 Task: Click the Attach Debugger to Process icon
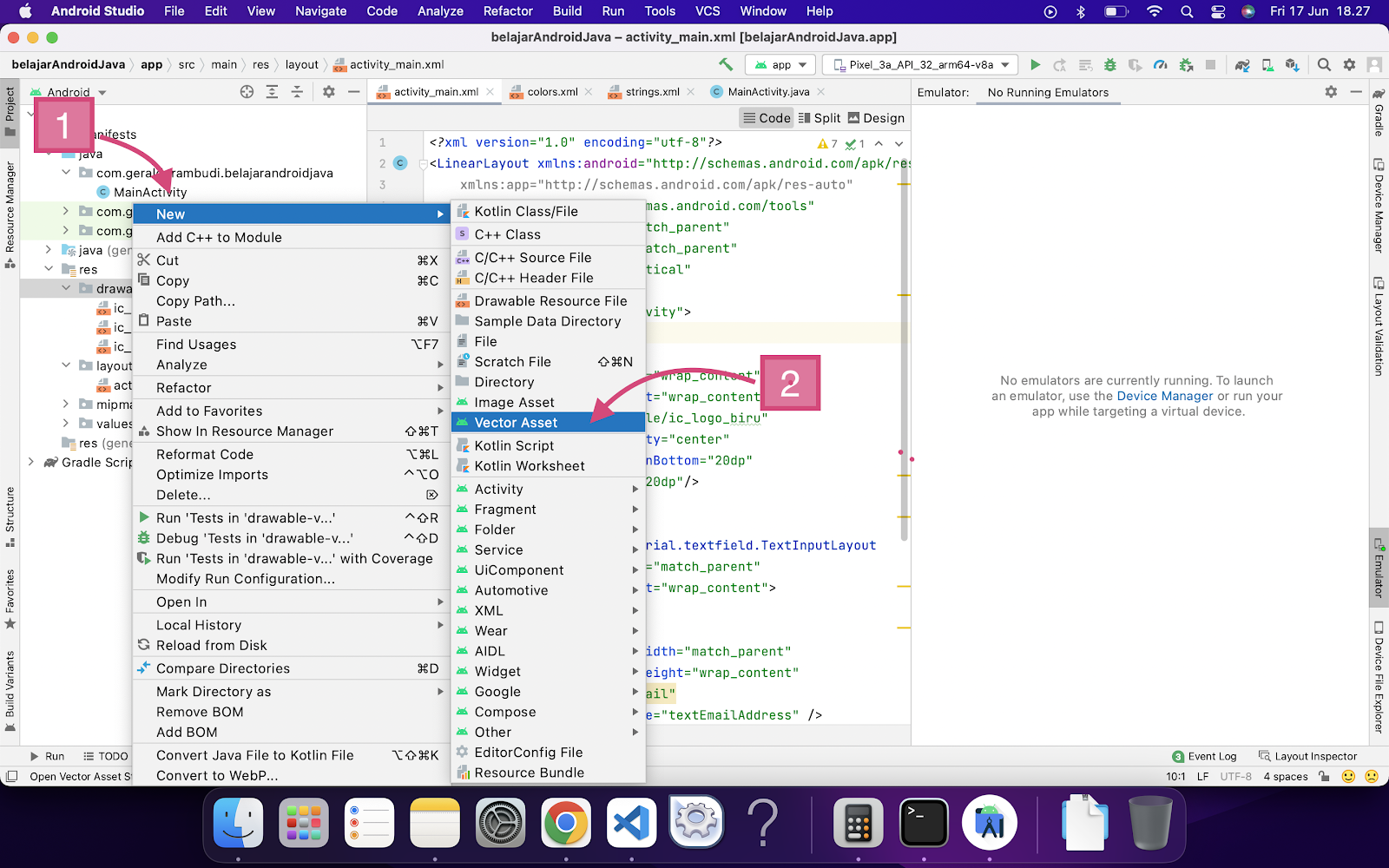(1186, 64)
